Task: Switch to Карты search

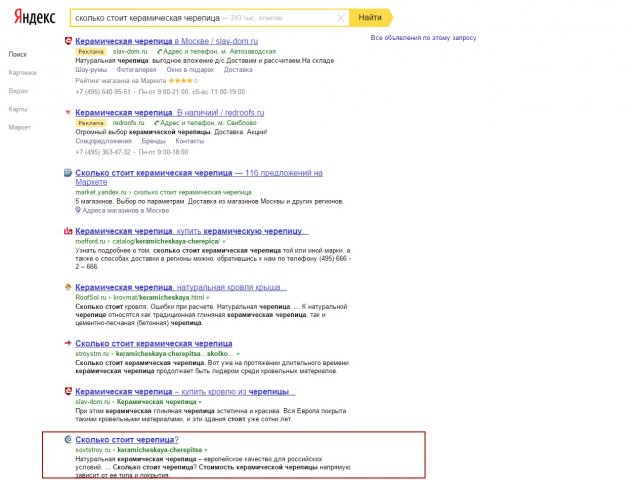Action: coord(18,109)
